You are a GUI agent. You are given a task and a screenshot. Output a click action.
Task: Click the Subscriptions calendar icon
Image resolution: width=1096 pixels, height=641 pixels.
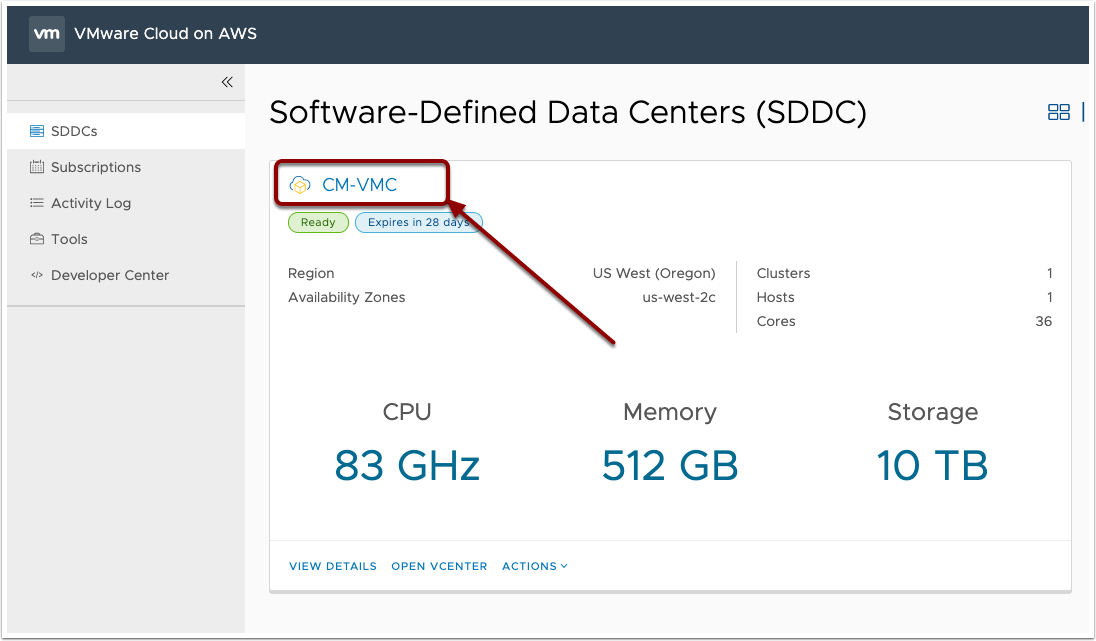click(37, 167)
